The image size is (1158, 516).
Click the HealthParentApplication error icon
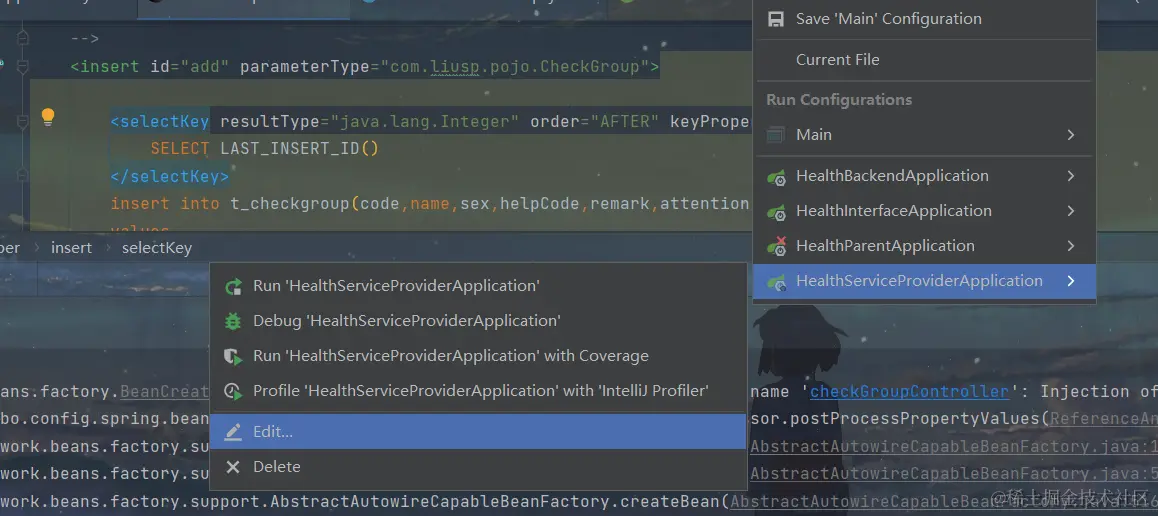(775, 247)
